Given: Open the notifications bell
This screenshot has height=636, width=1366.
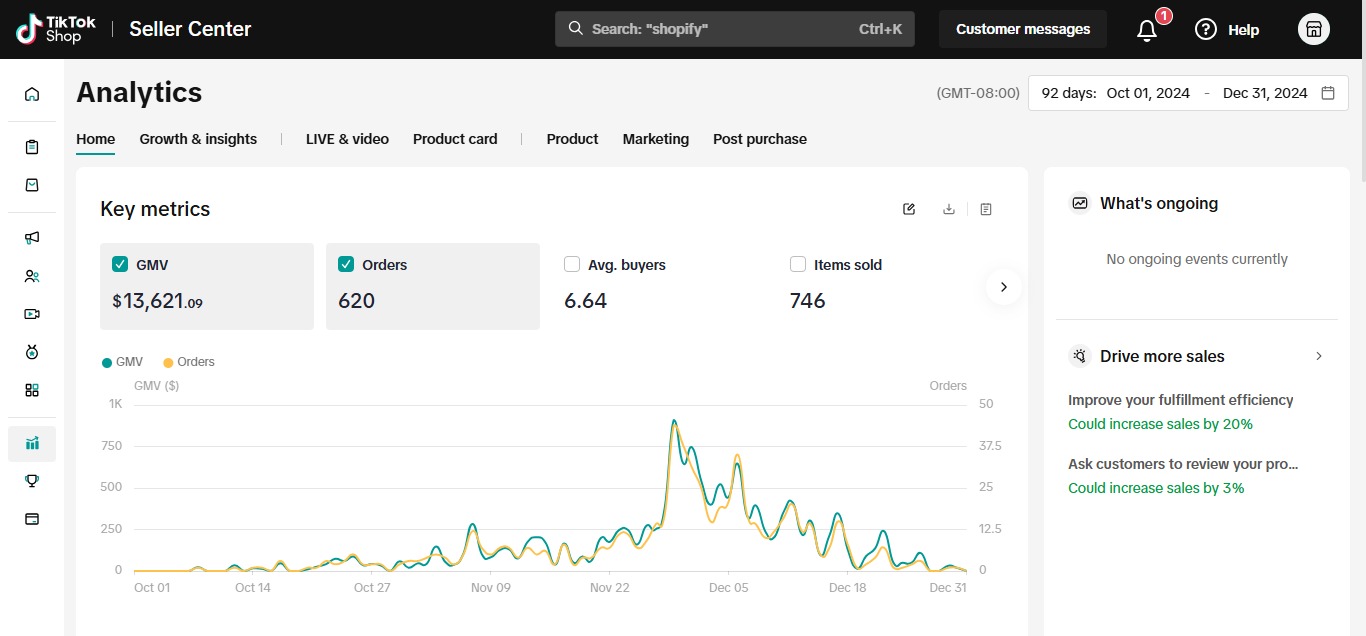Looking at the screenshot, I should pos(1147,30).
